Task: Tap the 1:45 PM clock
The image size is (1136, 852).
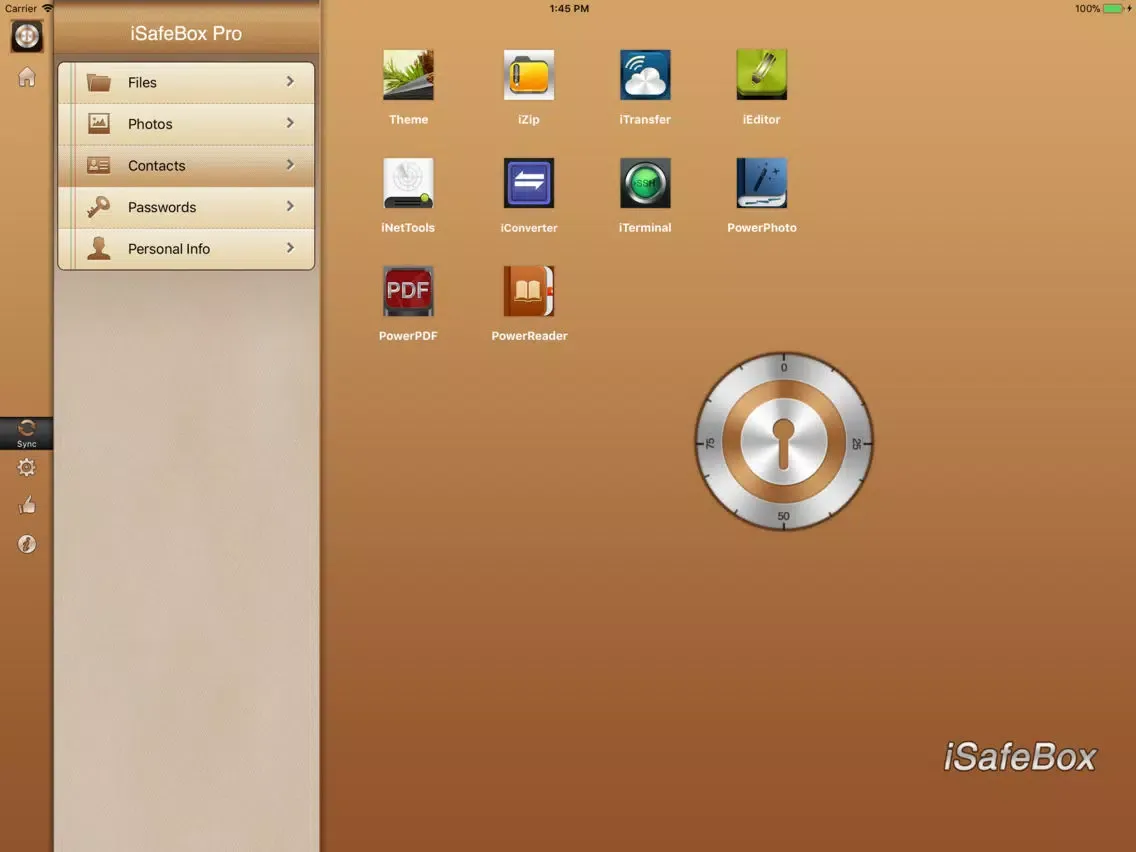Action: click(569, 9)
